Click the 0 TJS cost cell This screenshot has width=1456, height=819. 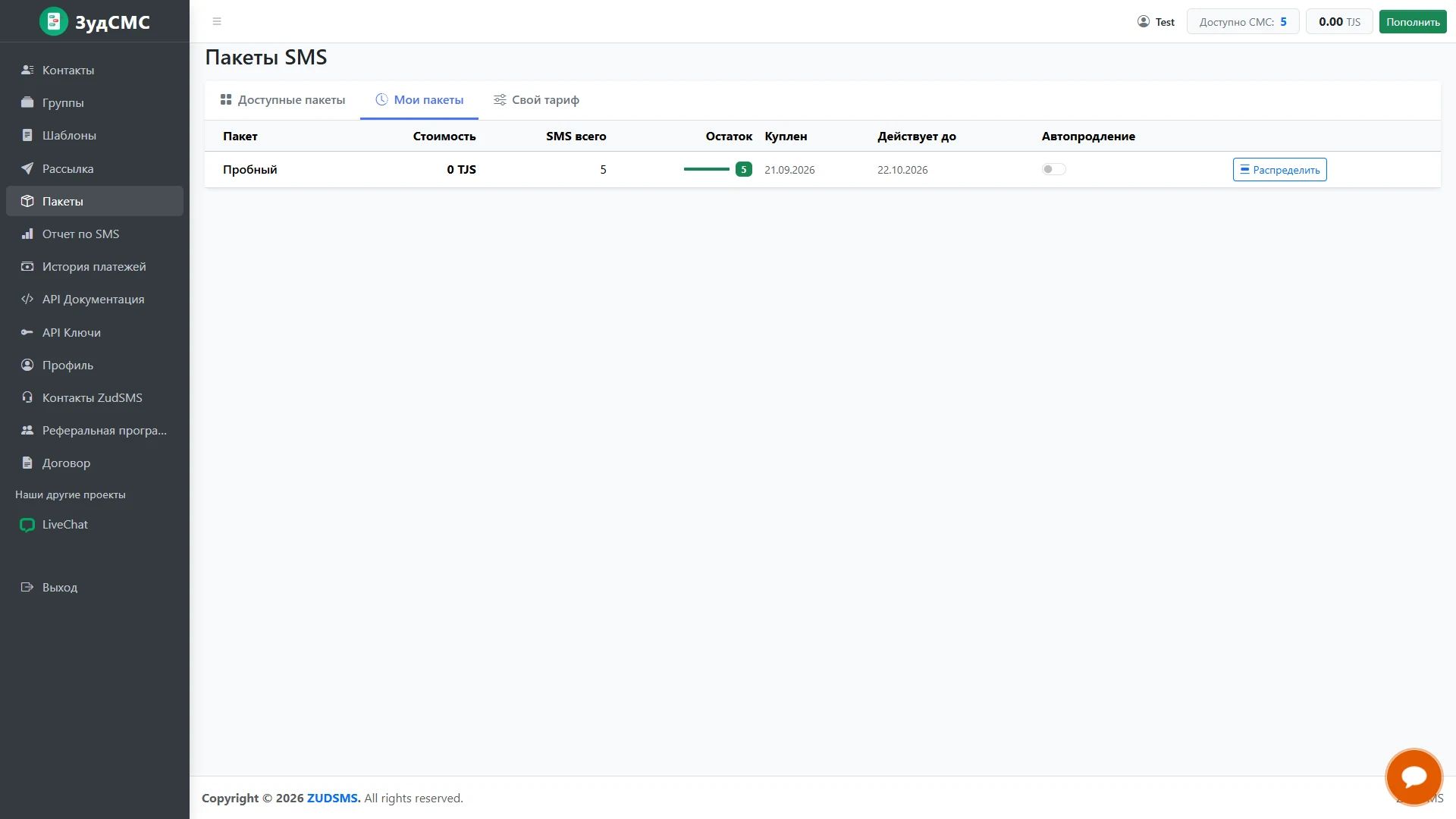(x=461, y=169)
